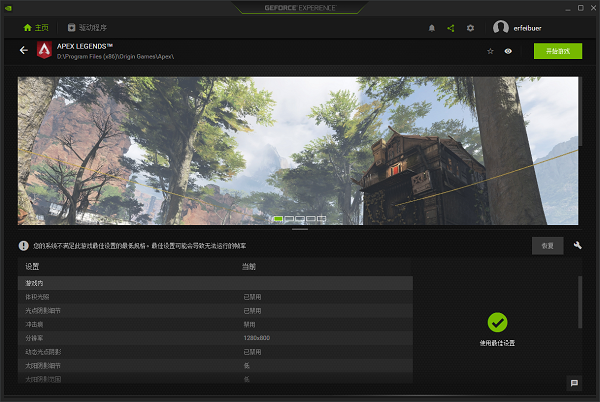The height and width of the screenshot is (402, 600).
Task: Open settings gear icon
Action: pos(470,28)
